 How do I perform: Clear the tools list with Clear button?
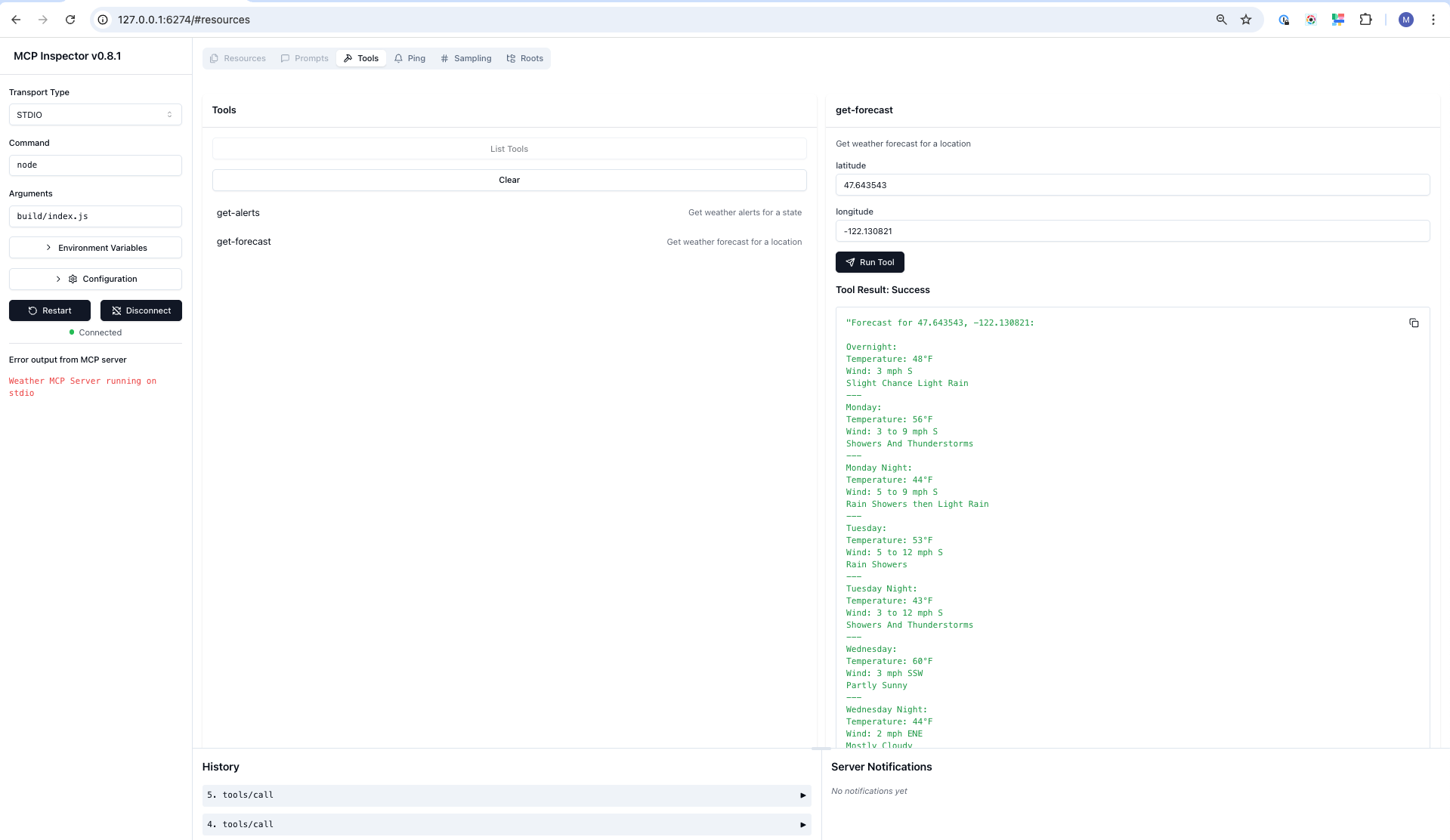click(x=509, y=180)
